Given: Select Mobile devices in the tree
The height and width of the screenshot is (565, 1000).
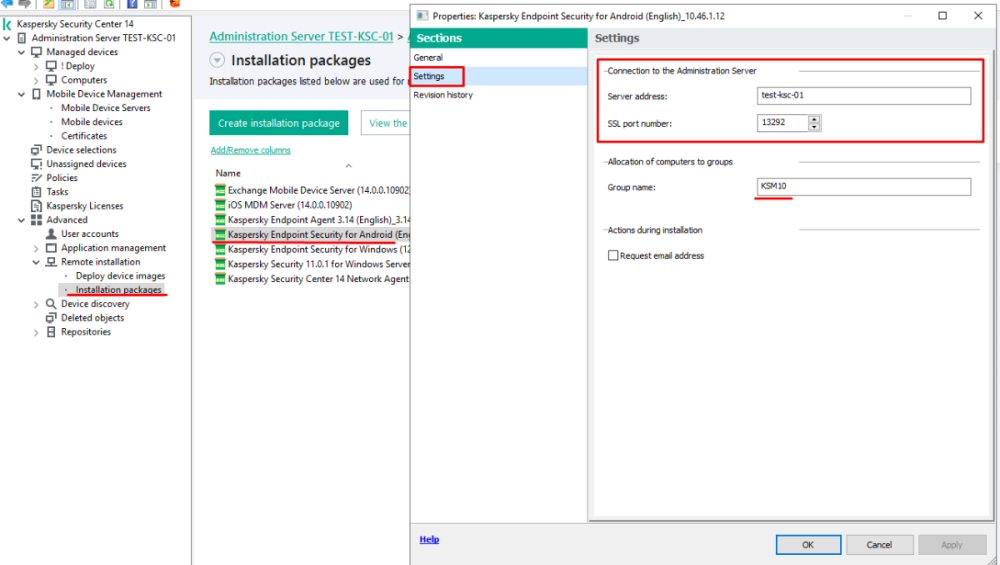Looking at the screenshot, I should [x=92, y=122].
